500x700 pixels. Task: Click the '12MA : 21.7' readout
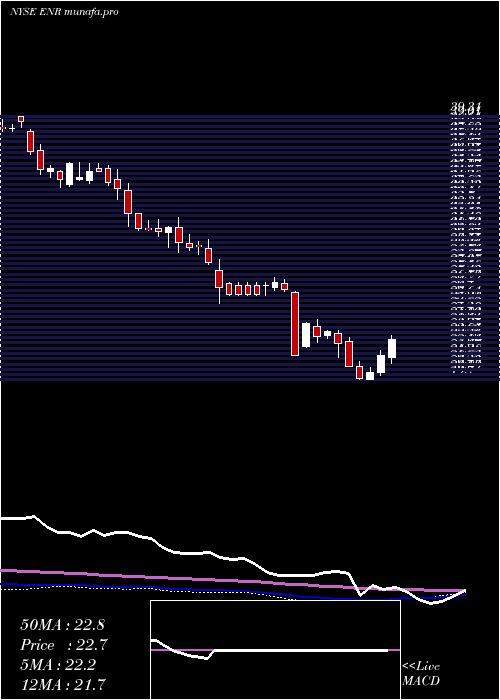pyautogui.click(x=63, y=684)
